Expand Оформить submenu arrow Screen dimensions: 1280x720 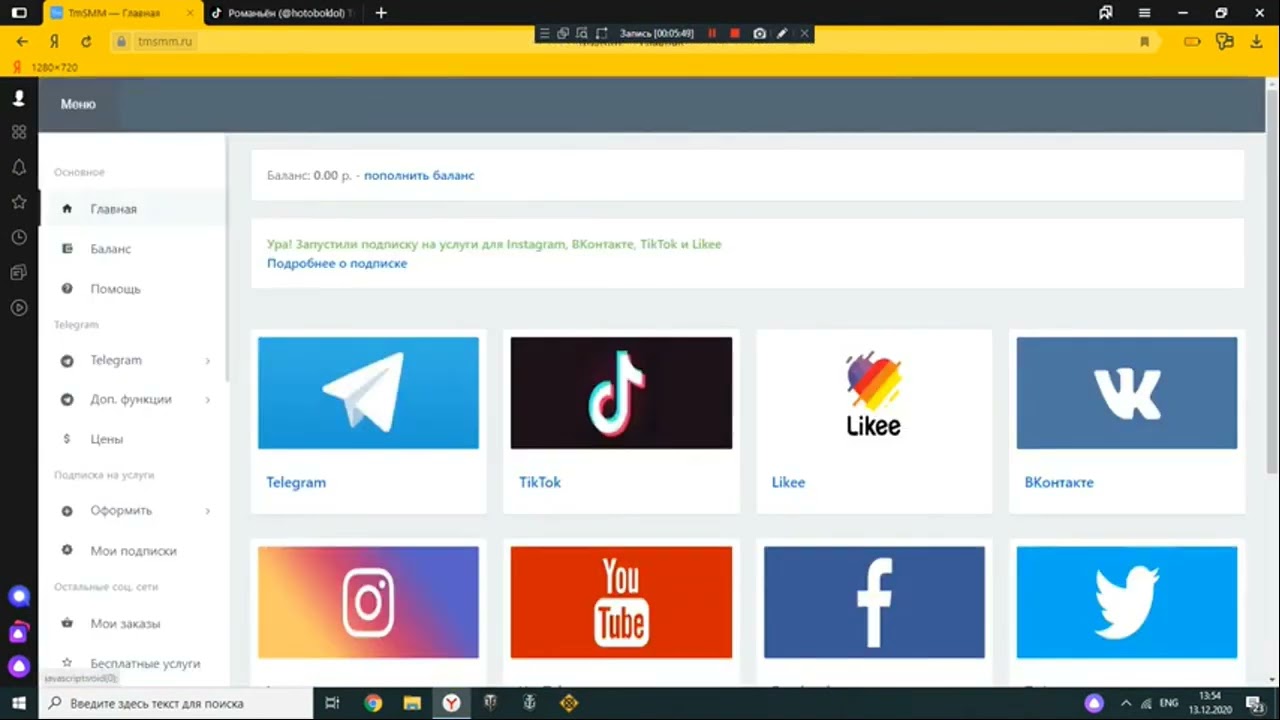tap(208, 511)
